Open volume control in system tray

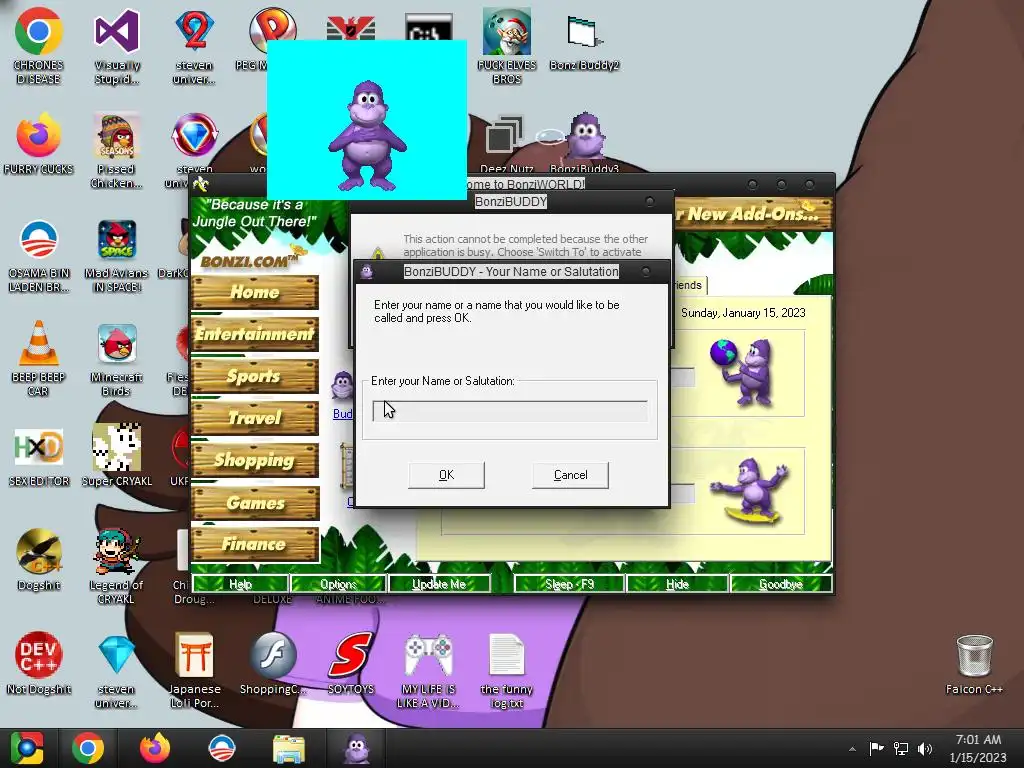pyautogui.click(x=925, y=749)
